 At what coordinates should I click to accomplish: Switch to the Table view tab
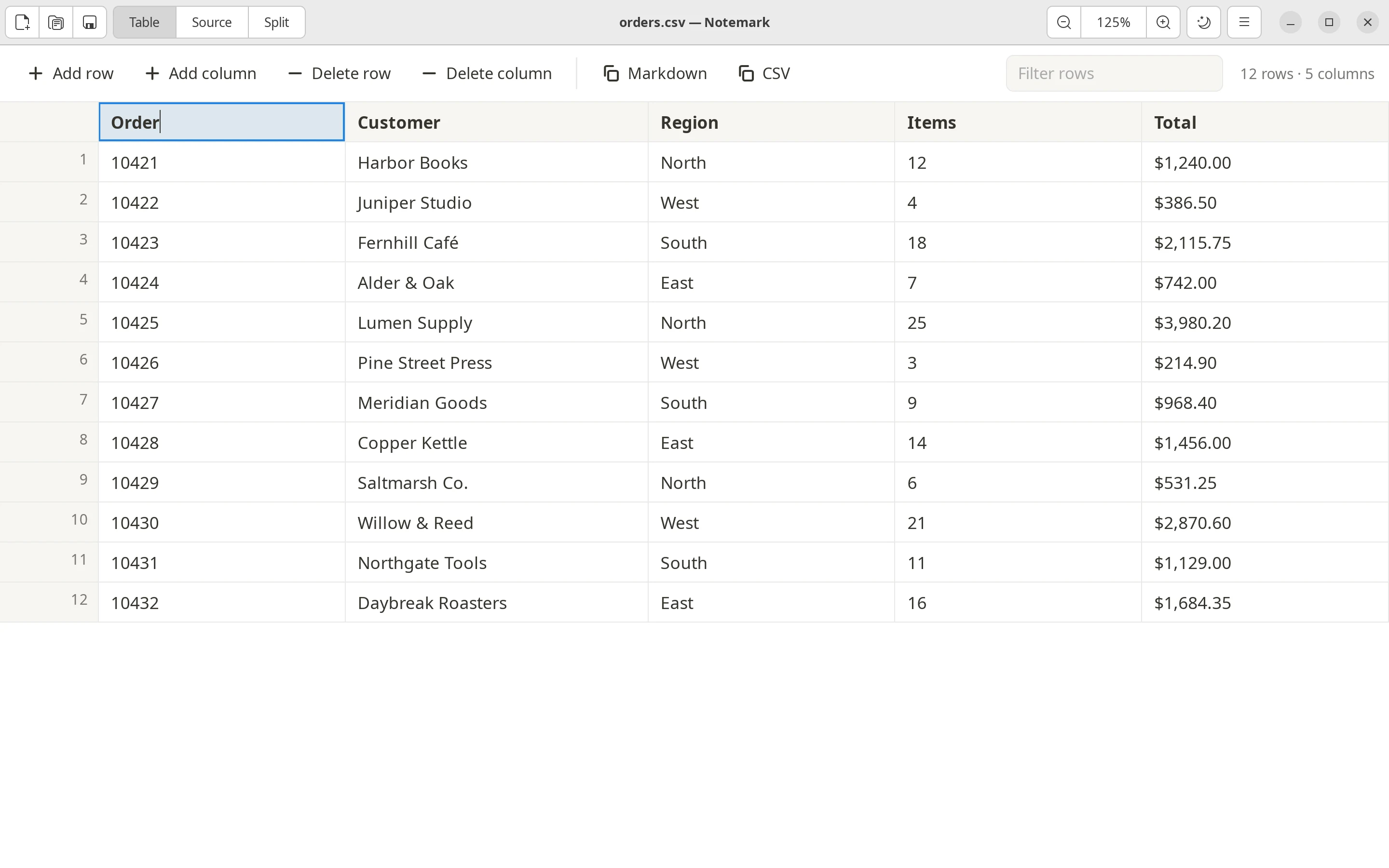coord(144,22)
